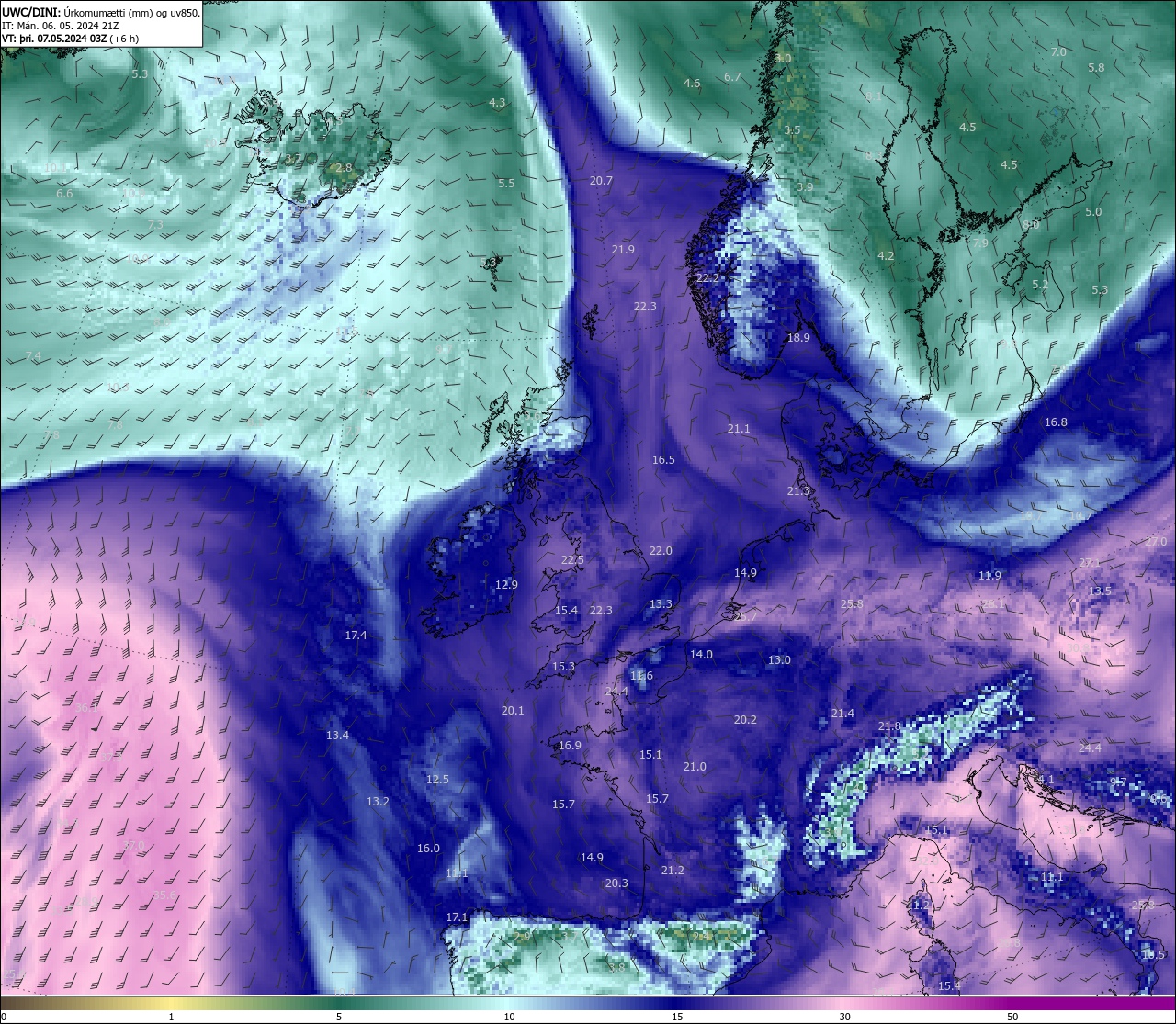Click the value 21.9 on the map
1176x1024 pixels.
coord(623,250)
